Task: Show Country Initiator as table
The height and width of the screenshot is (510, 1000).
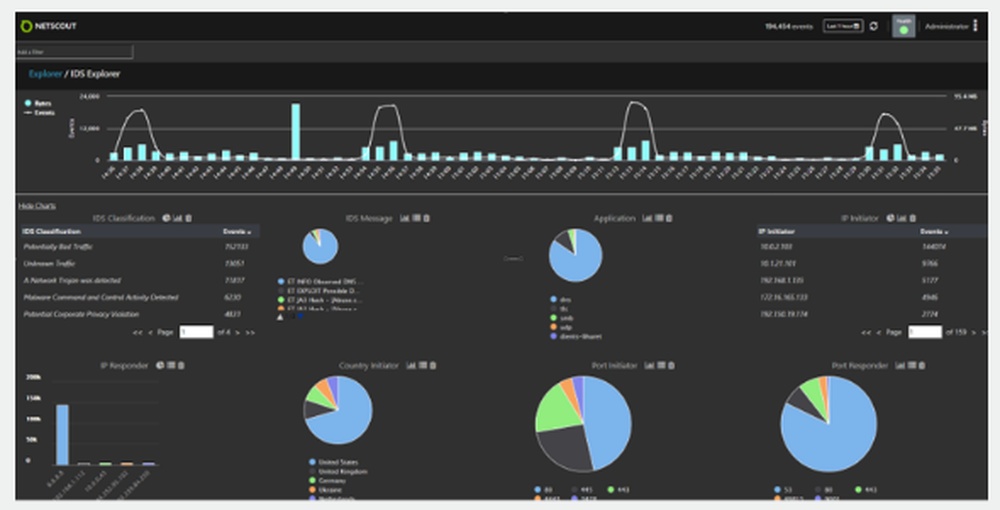Action: click(422, 365)
